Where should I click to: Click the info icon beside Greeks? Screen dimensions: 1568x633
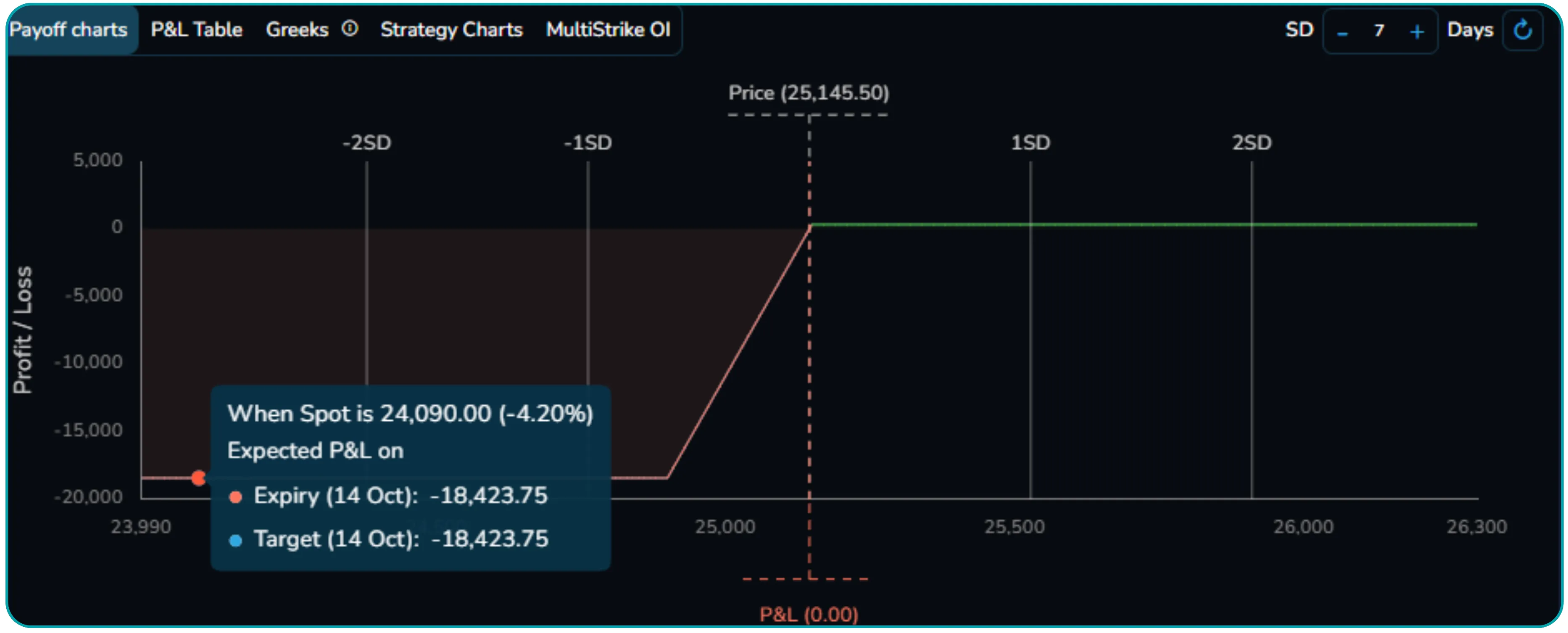[x=350, y=29]
